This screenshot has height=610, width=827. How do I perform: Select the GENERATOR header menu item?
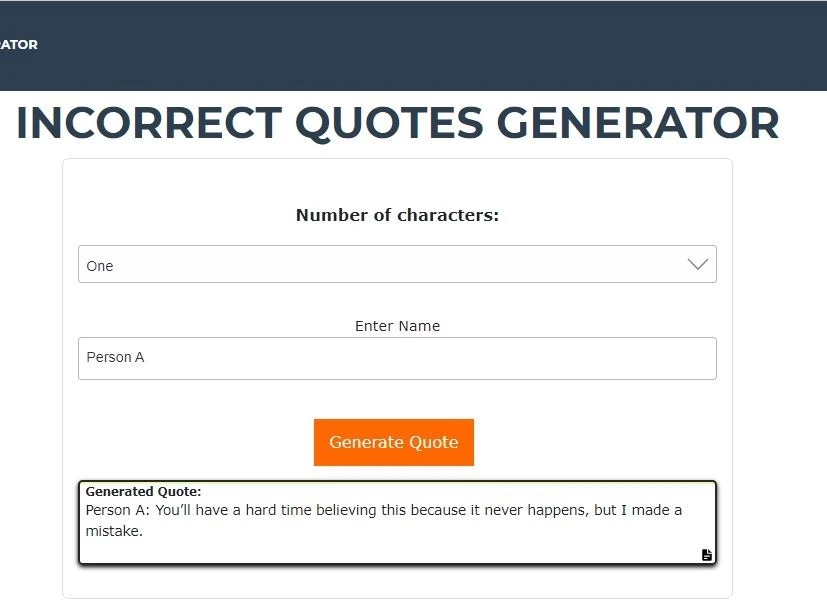click(x=18, y=44)
